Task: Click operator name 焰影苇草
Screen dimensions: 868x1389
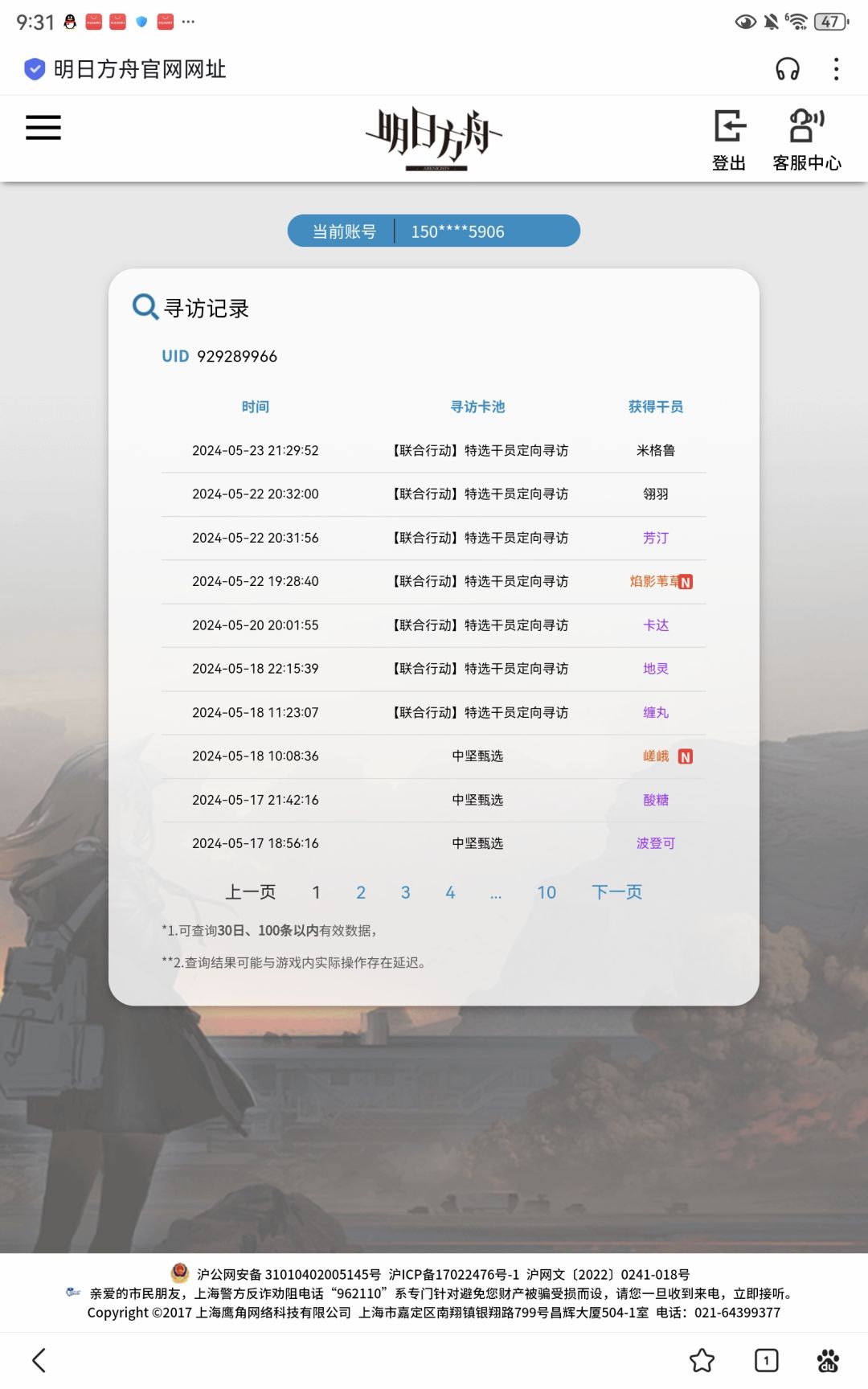Action: [x=654, y=581]
